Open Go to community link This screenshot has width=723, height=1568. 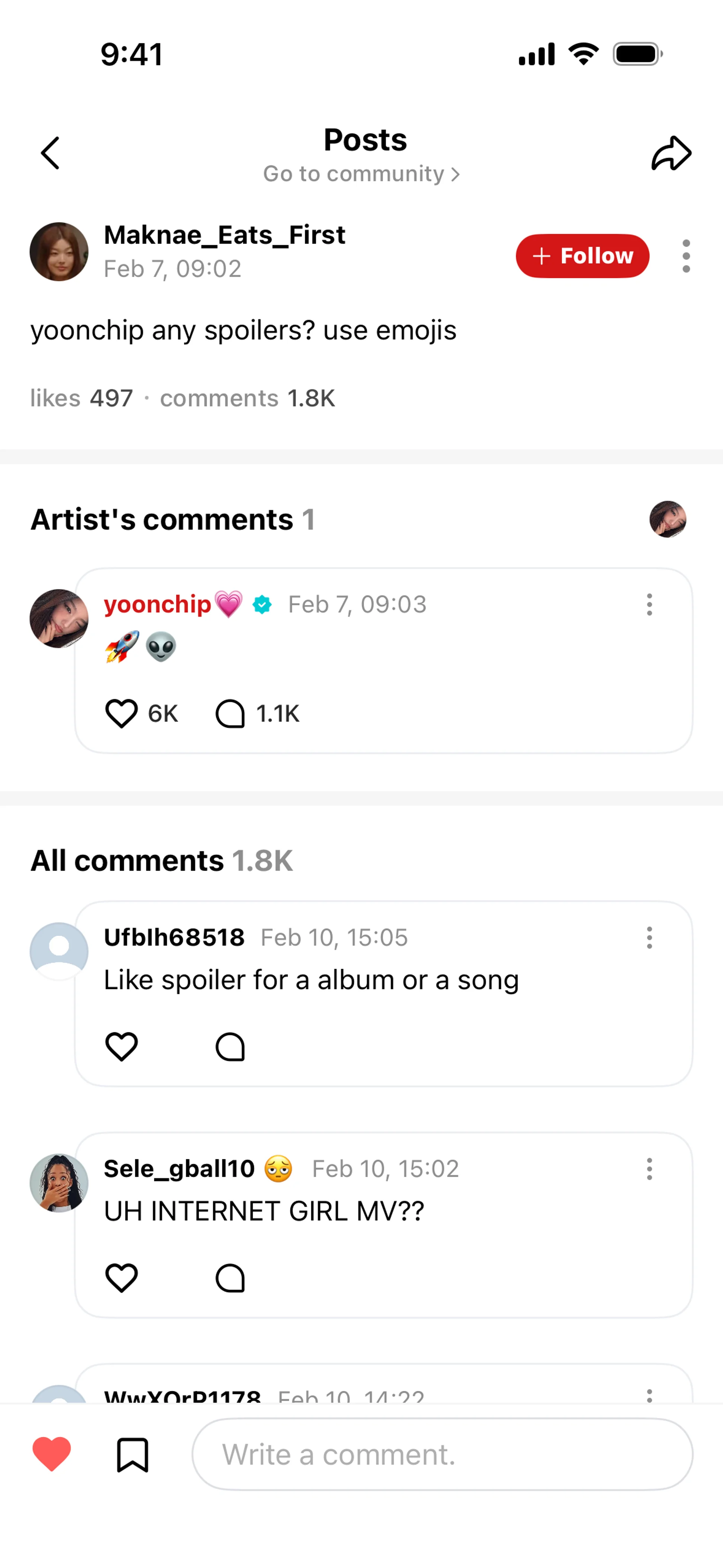click(361, 174)
